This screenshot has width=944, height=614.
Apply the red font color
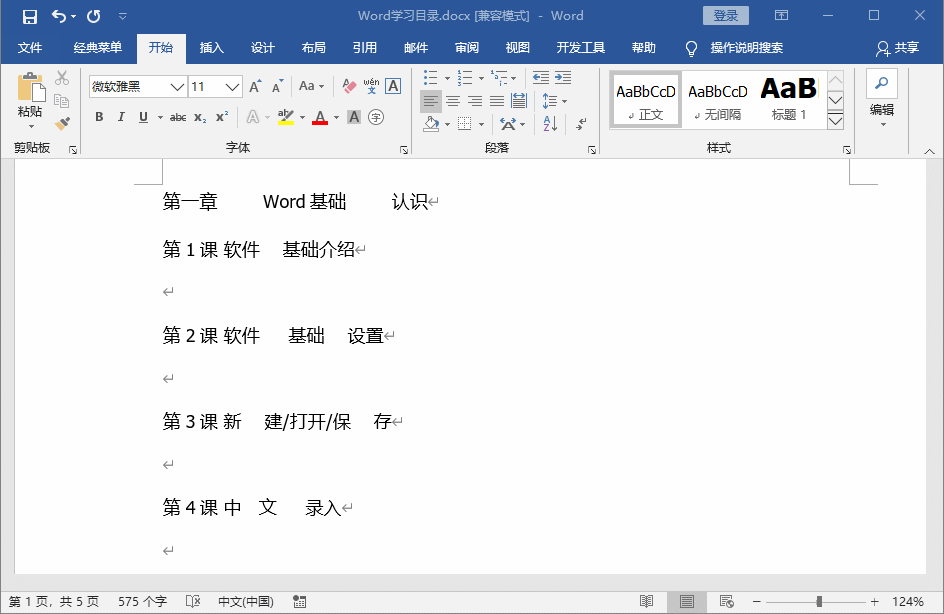pos(320,117)
